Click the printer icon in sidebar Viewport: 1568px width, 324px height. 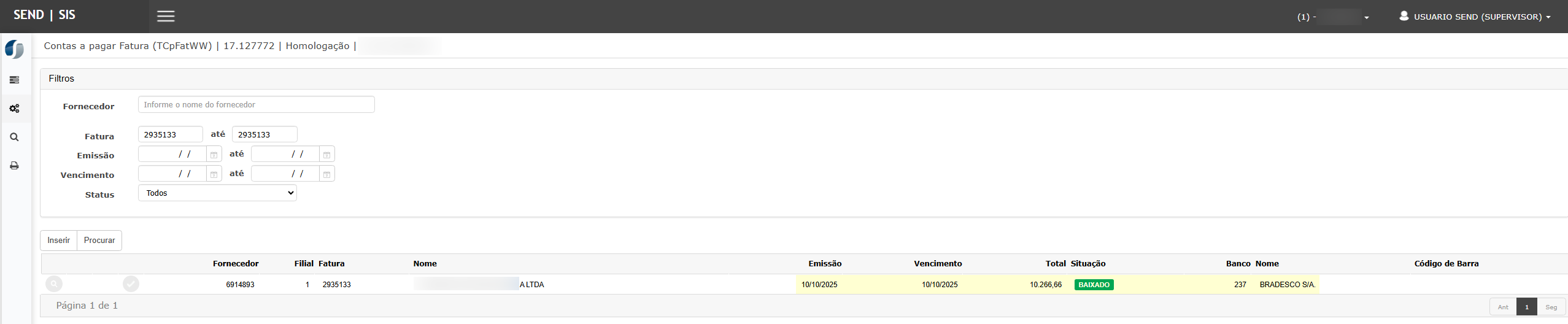14,166
